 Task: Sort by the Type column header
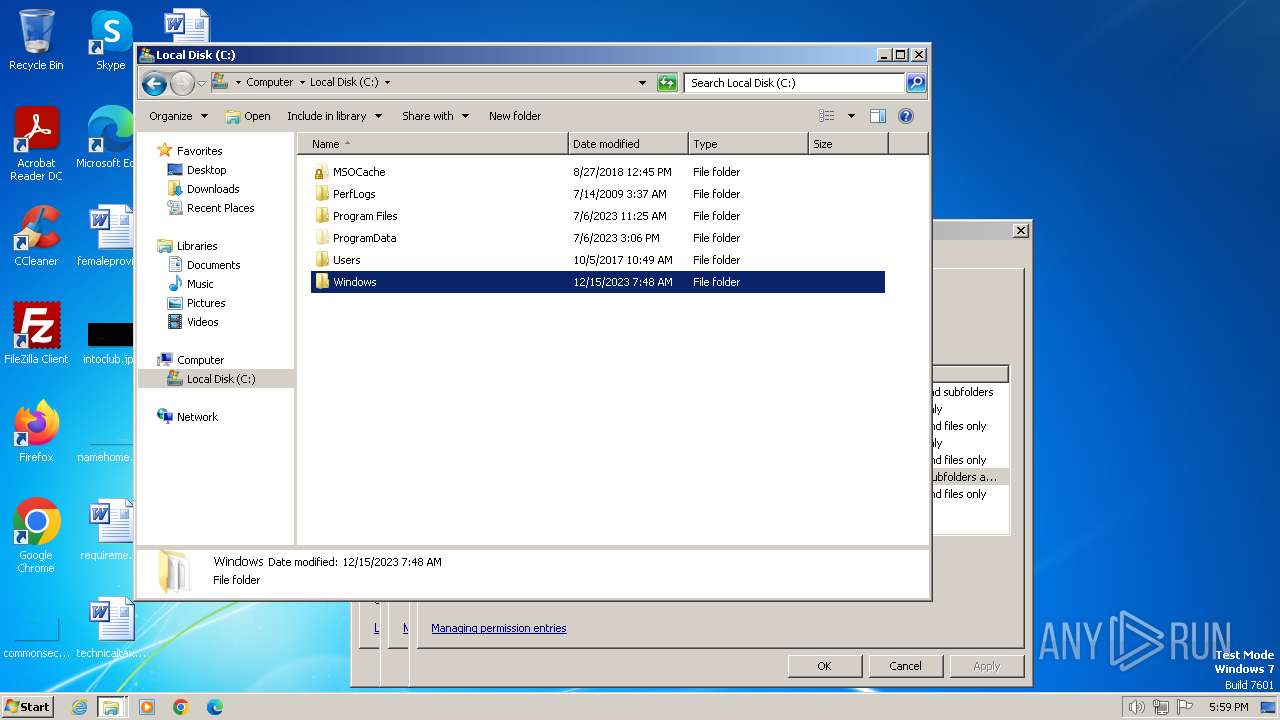pyautogui.click(x=748, y=144)
